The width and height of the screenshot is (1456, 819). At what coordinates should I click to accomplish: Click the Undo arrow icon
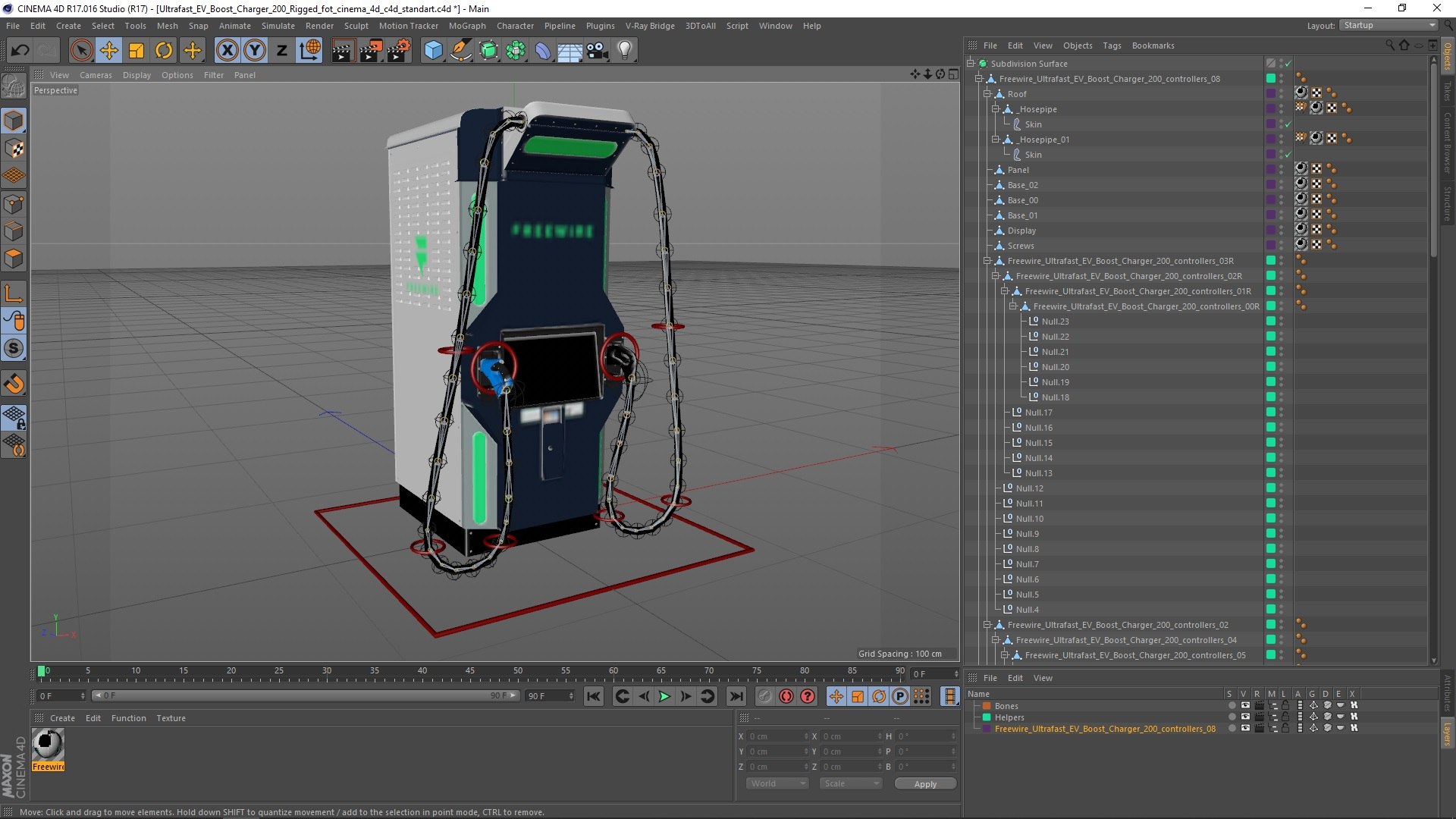tap(20, 51)
